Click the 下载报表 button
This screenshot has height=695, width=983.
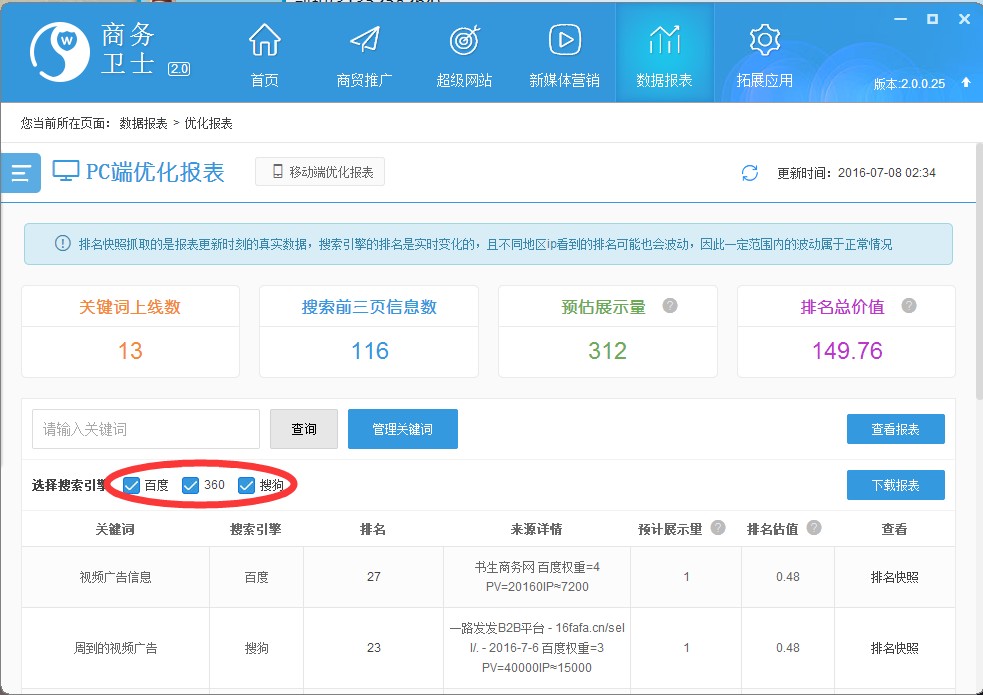click(895, 485)
